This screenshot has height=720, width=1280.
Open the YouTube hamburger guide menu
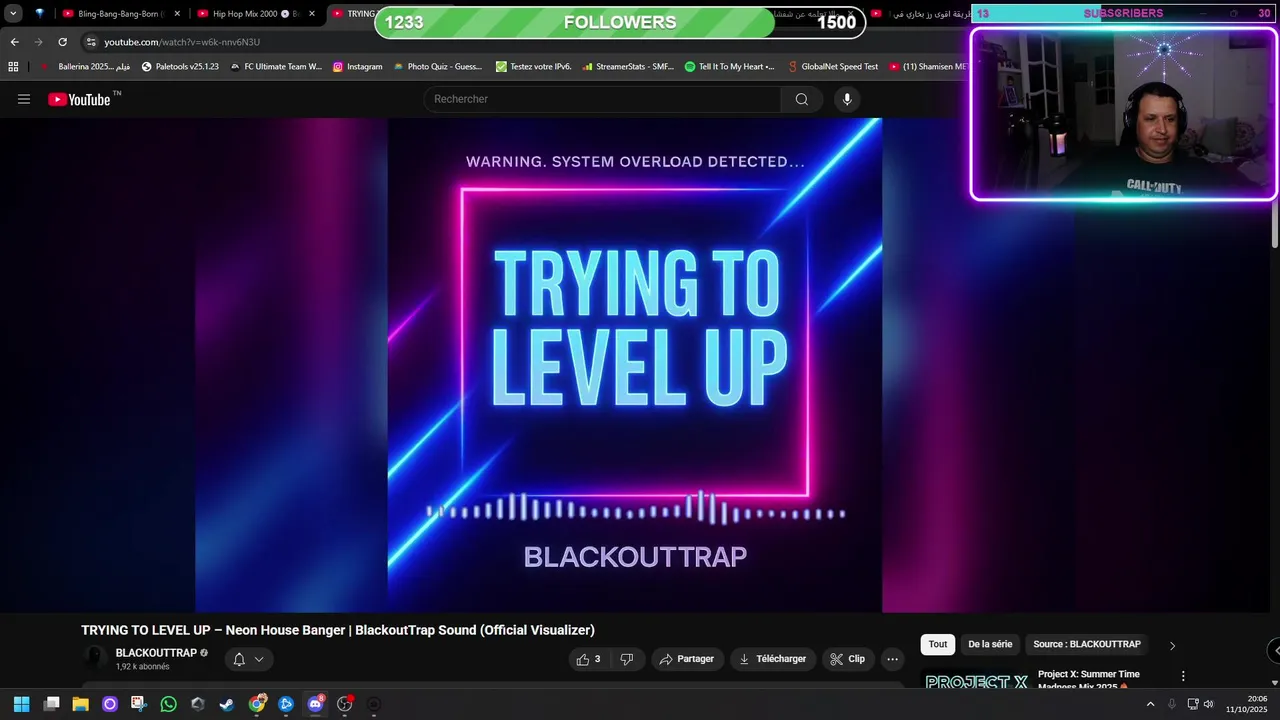click(24, 99)
